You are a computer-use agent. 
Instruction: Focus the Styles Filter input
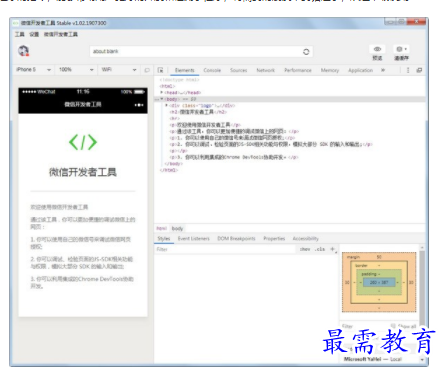point(225,249)
